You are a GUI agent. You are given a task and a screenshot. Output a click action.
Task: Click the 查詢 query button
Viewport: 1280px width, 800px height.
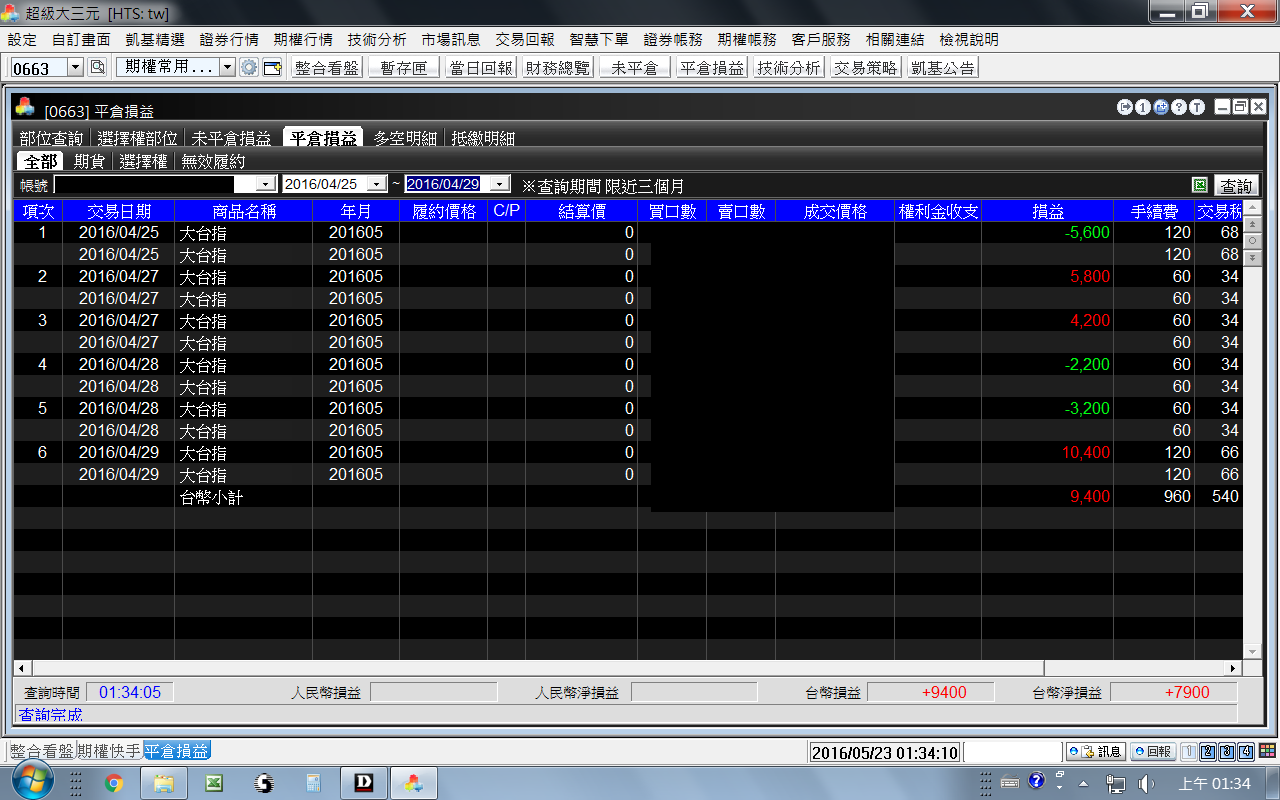point(1237,185)
